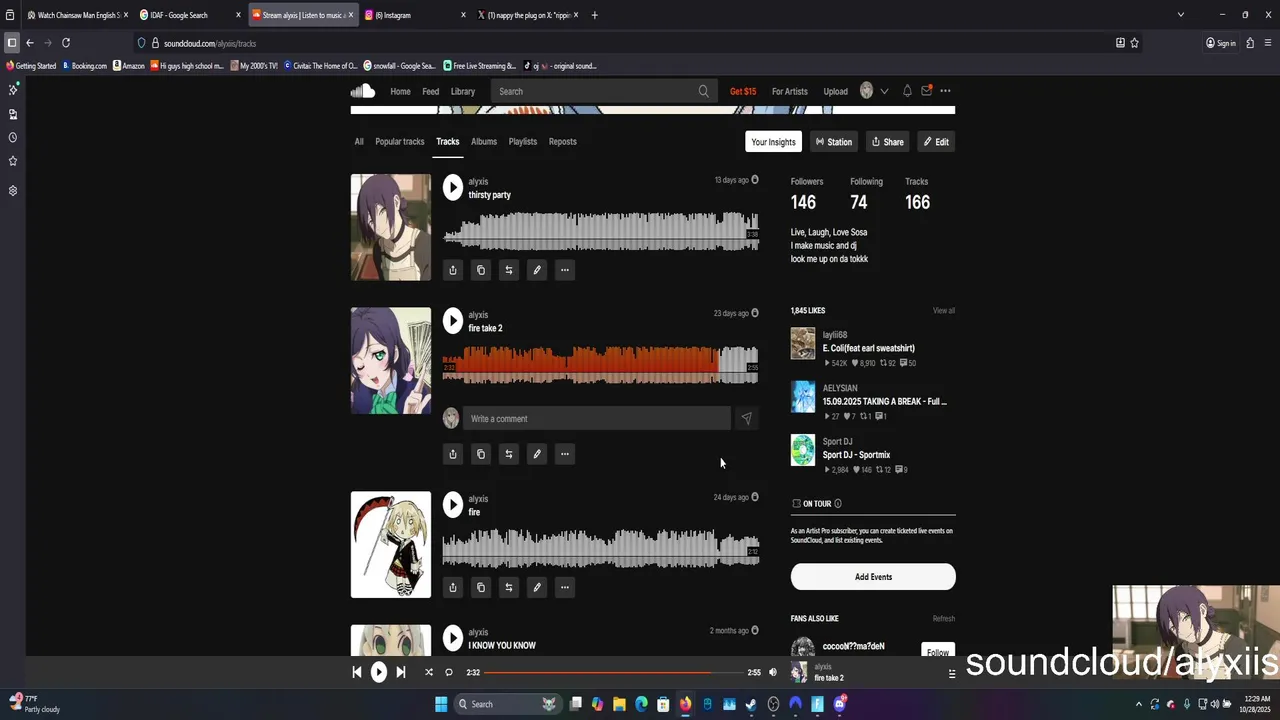The height and width of the screenshot is (720, 1280).
Task: Switch to the Playlists tab
Action: pyautogui.click(x=523, y=142)
